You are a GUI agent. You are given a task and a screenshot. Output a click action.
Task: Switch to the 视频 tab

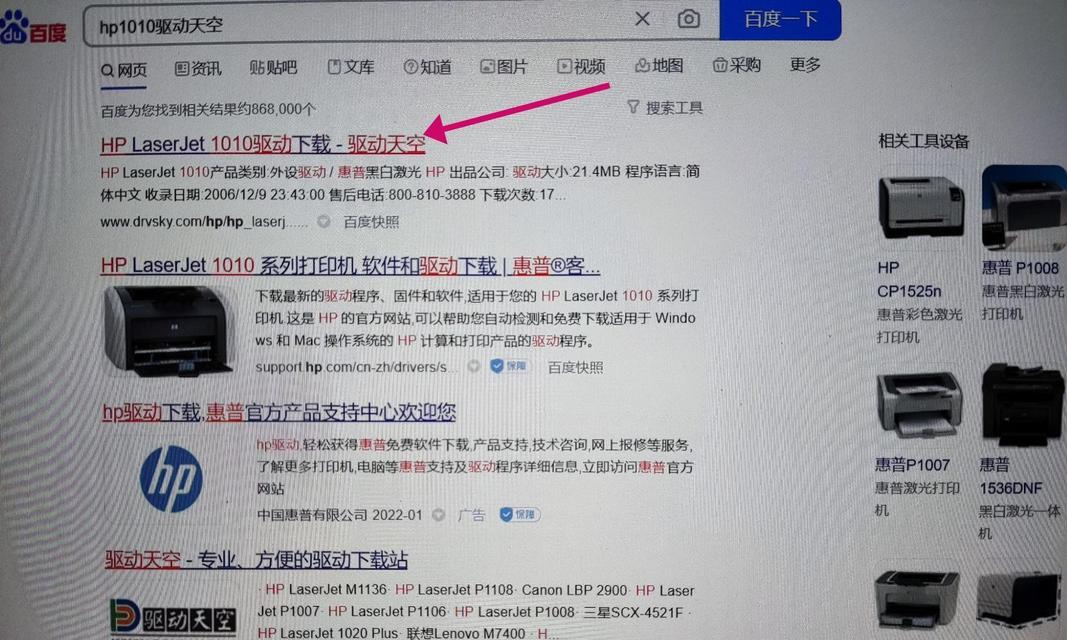[581, 66]
